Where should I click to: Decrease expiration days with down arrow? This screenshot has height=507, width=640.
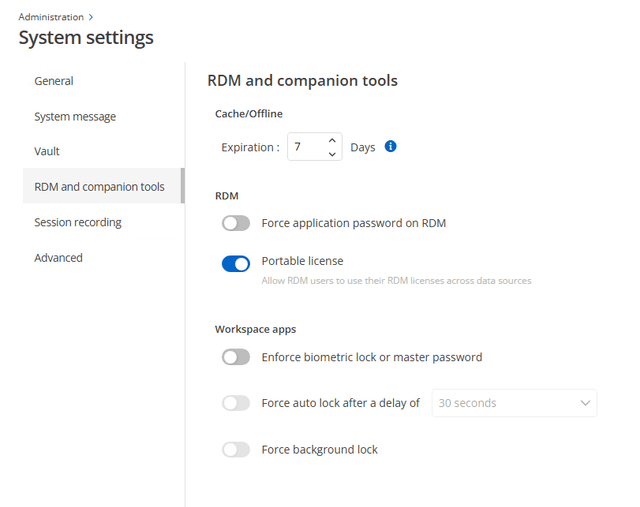332,154
